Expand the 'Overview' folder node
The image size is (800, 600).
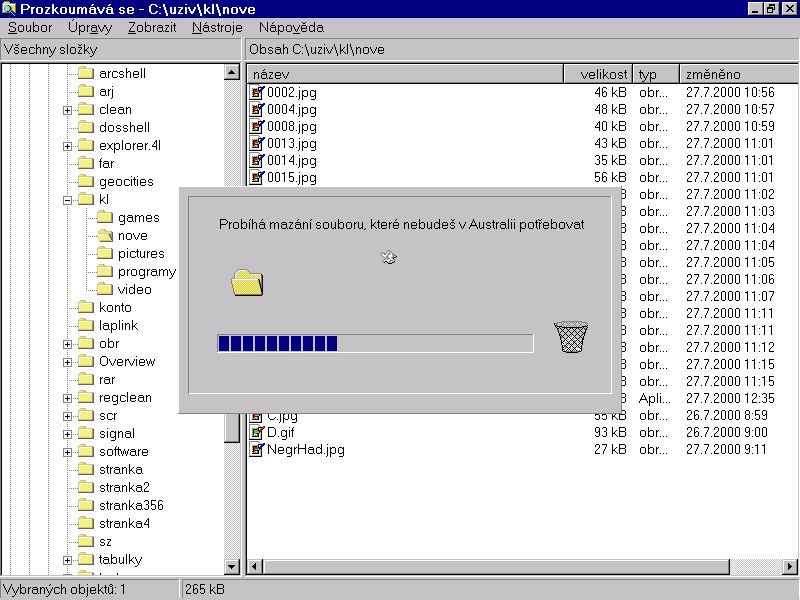68,362
